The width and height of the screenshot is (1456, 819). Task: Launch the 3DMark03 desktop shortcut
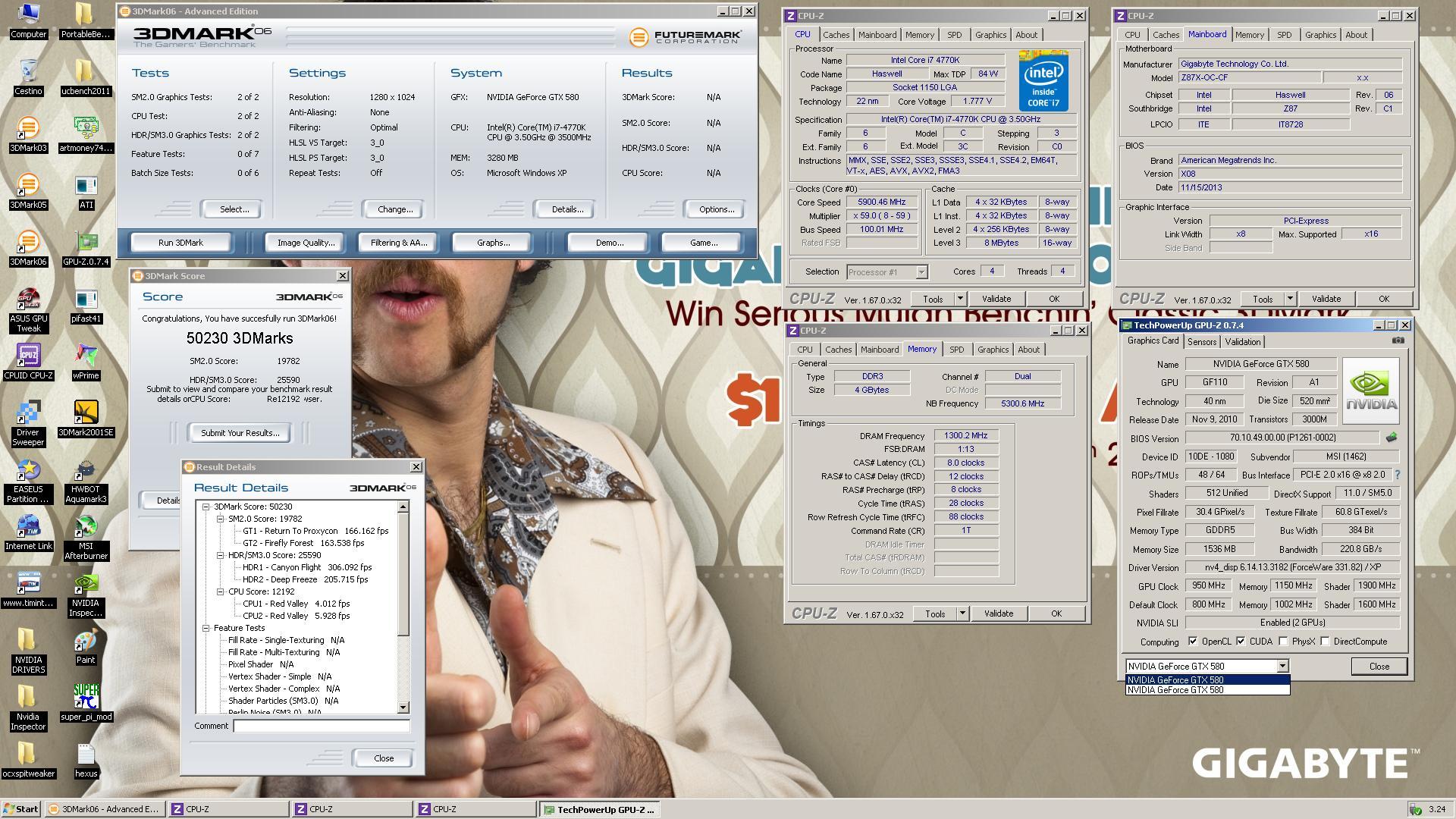(28, 134)
